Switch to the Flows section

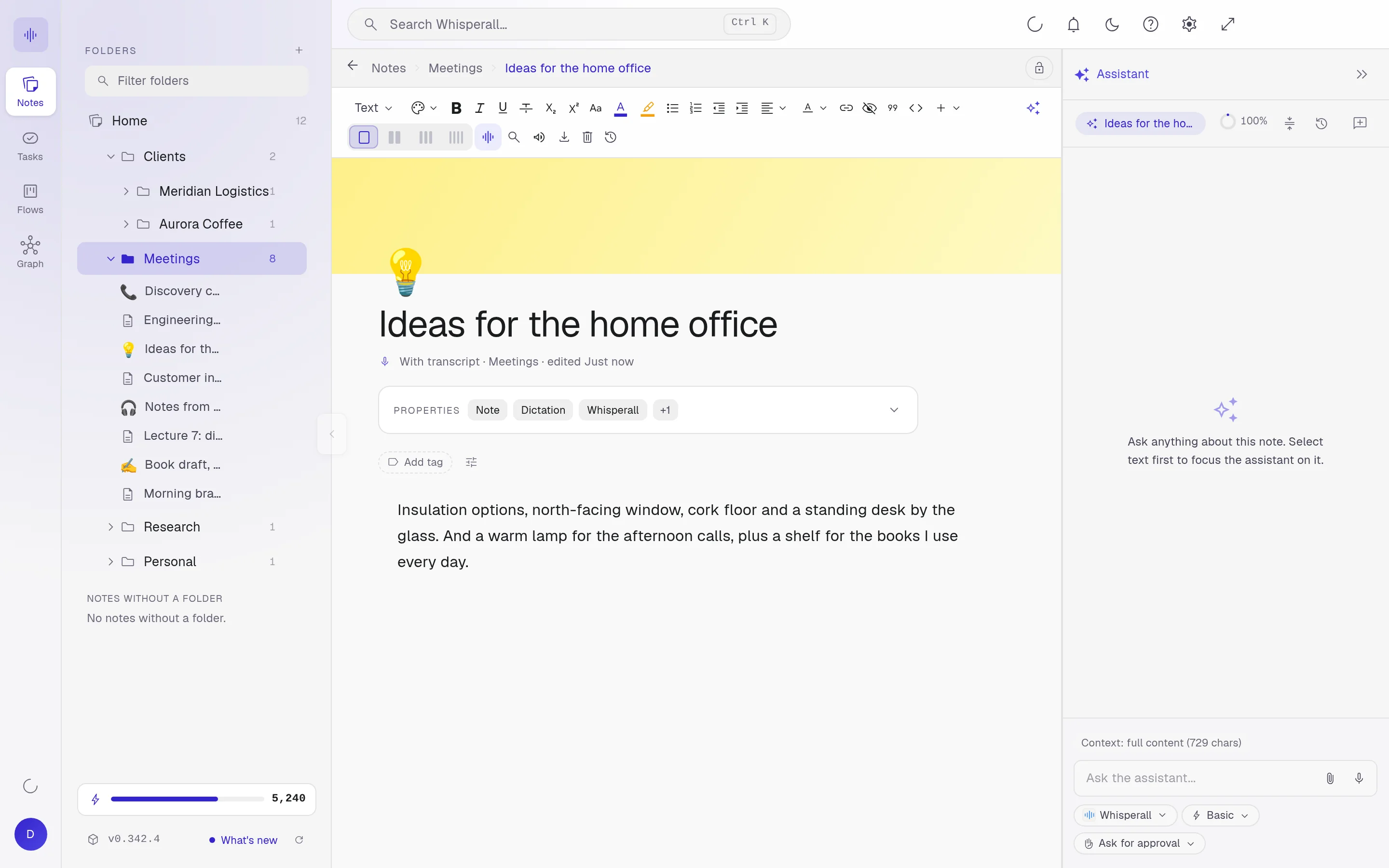30,199
